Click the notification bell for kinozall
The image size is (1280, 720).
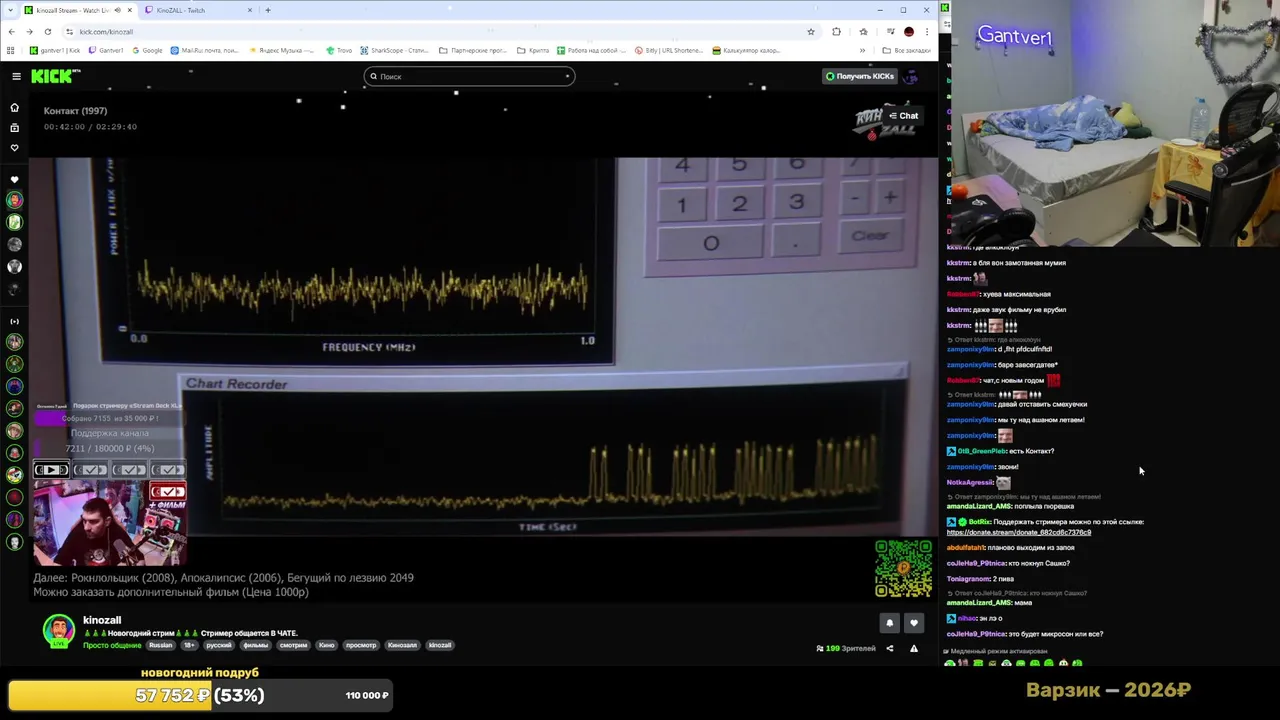[x=889, y=623]
